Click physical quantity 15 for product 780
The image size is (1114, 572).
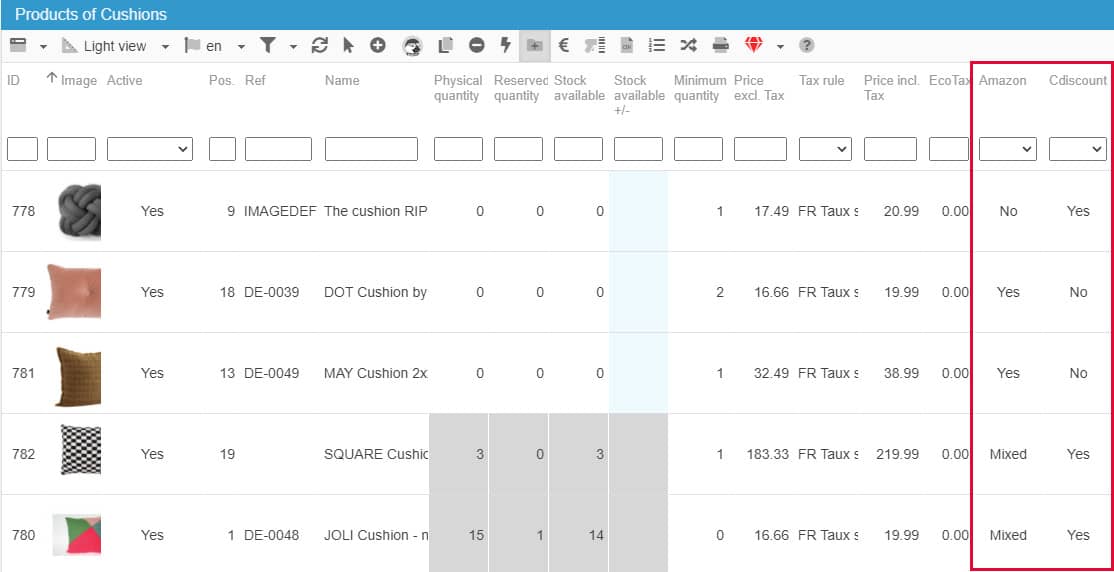[477, 535]
